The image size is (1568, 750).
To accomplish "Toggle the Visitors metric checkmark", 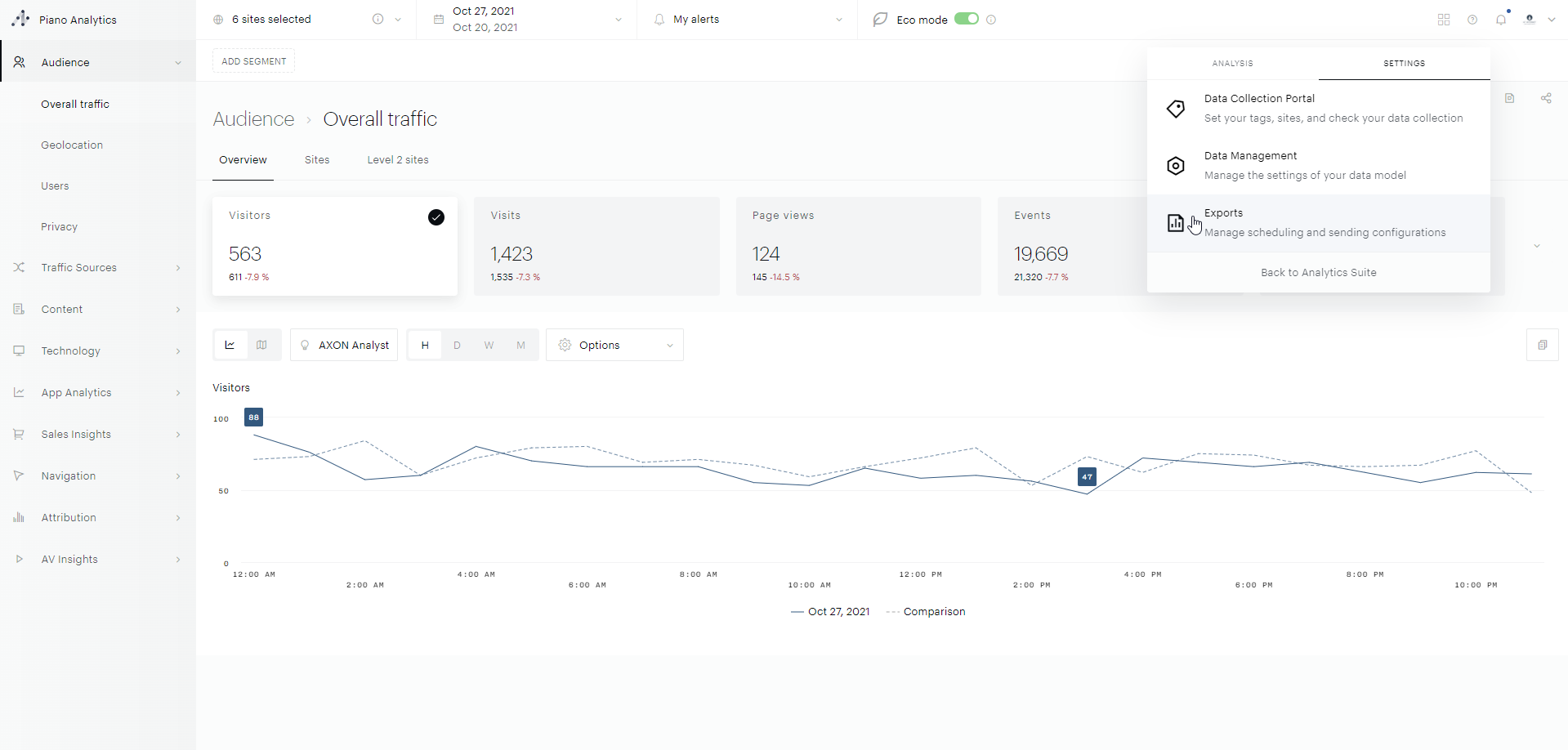I will 436,217.
